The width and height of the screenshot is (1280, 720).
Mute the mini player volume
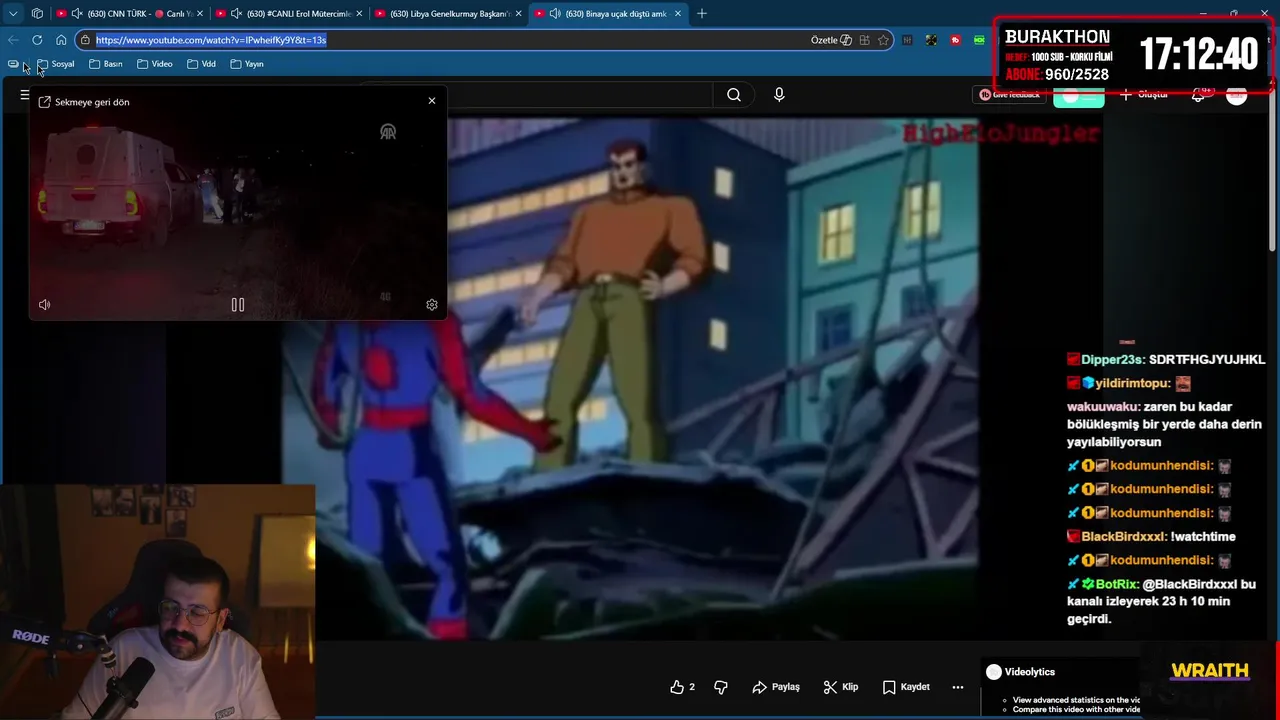tap(45, 305)
